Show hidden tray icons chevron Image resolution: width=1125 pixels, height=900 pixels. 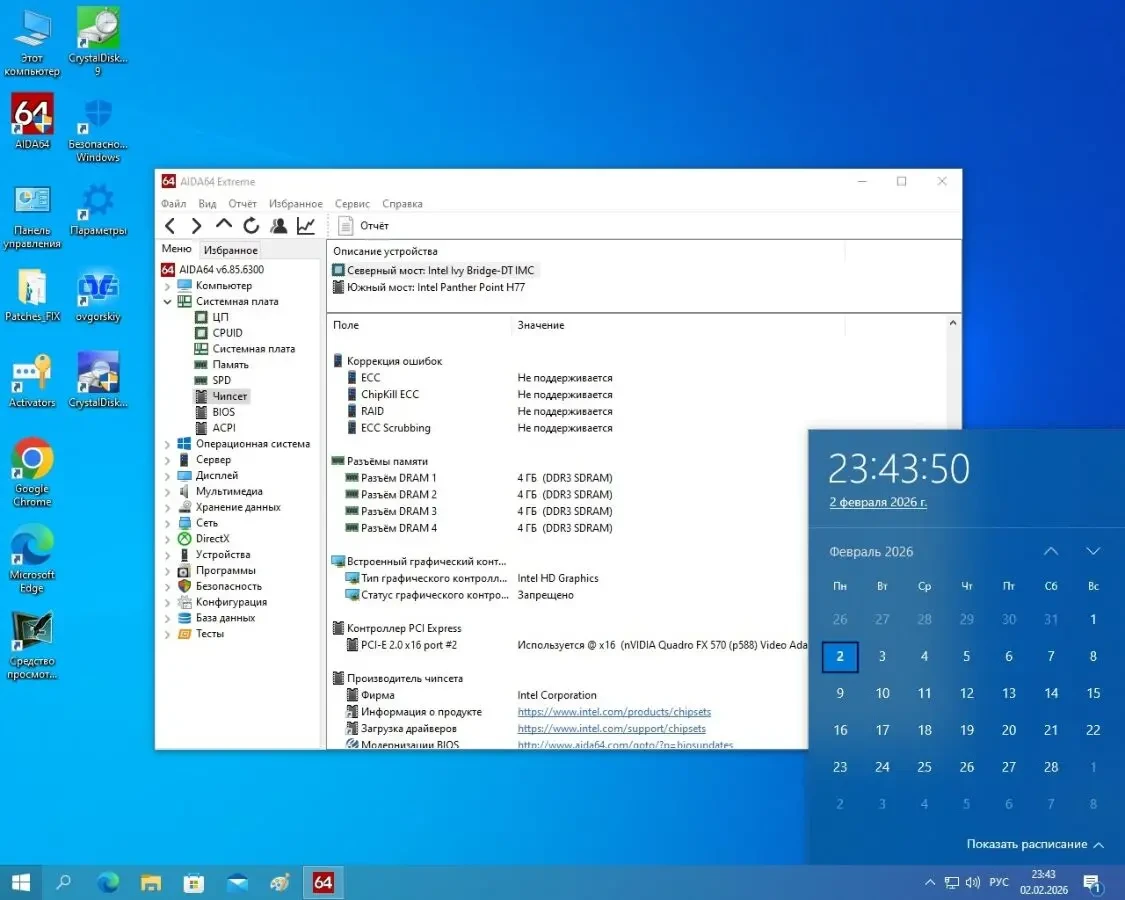pos(930,882)
